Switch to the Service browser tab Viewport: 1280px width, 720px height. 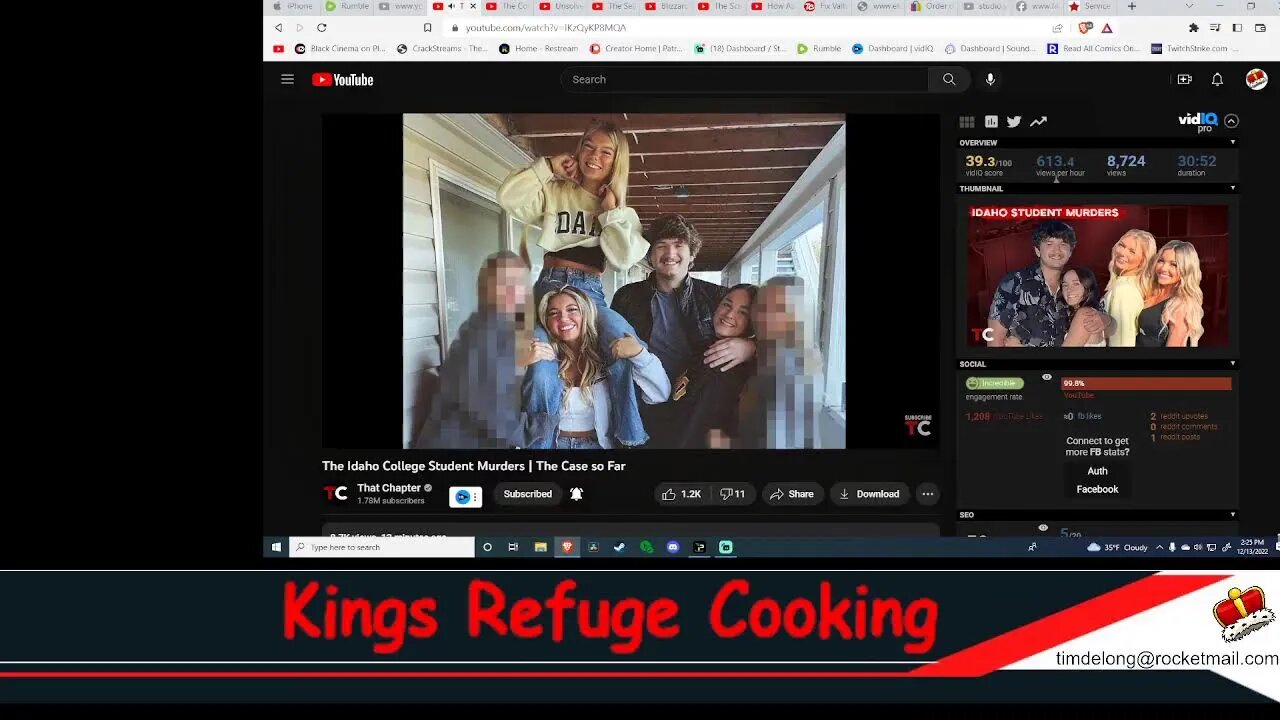[x=1091, y=6]
